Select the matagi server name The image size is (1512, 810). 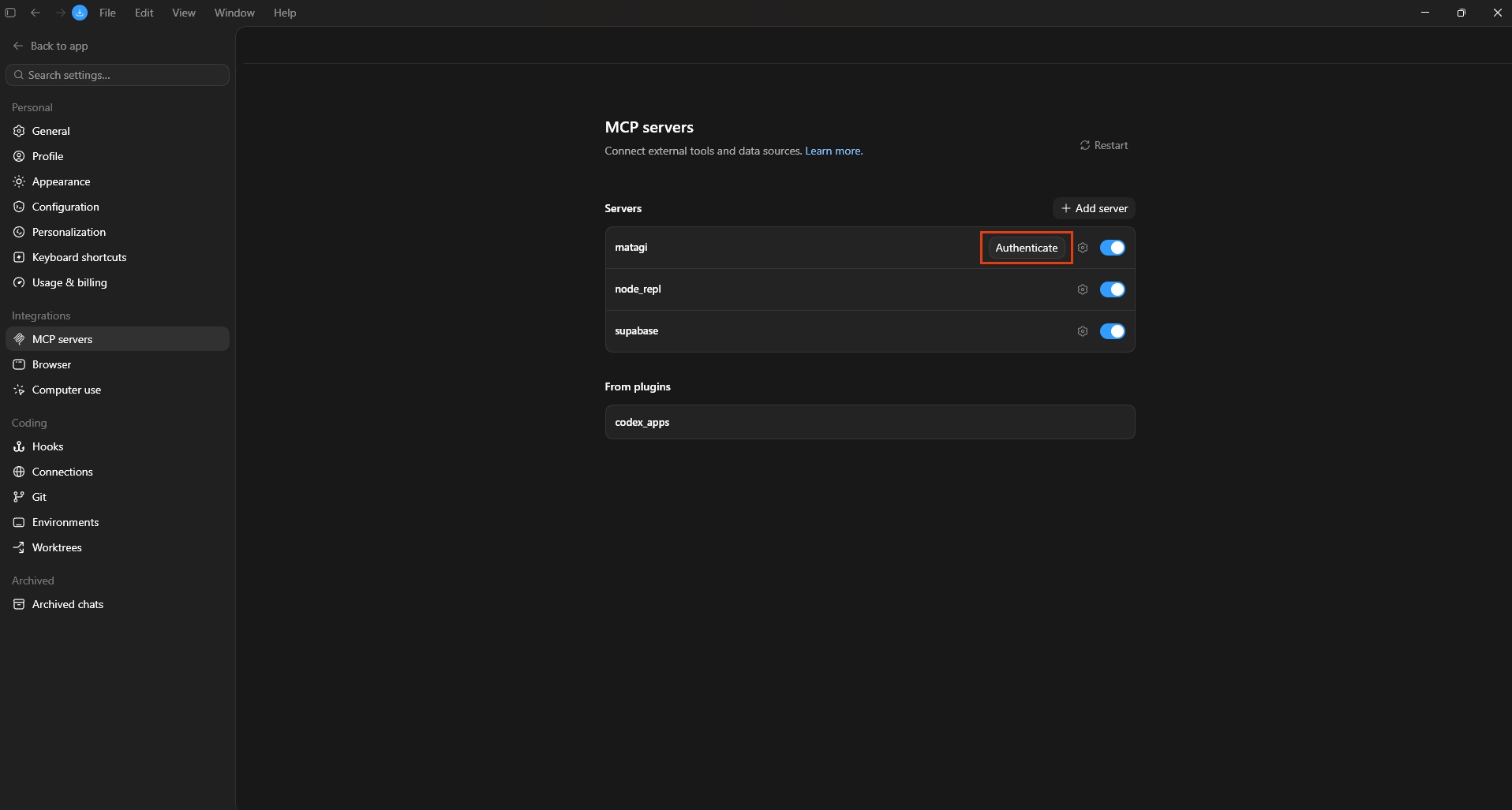pyautogui.click(x=631, y=248)
